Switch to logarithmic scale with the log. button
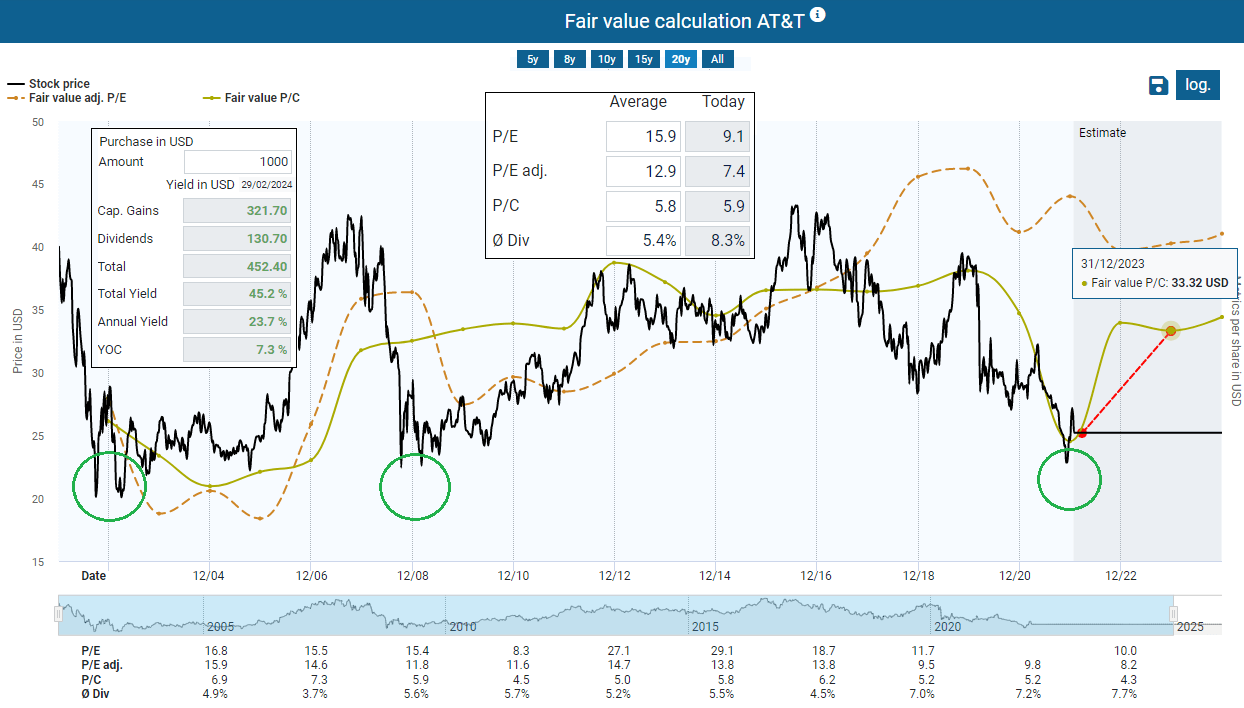This screenshot has width=1244, height=708. click(1198, 85)
